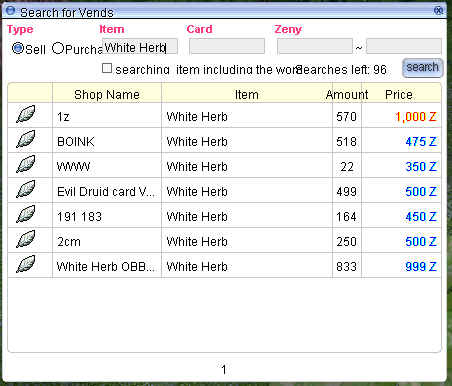The height and width of the screenshot is (386, 452).
Task: Click the search button
Action: click(423, 68)
